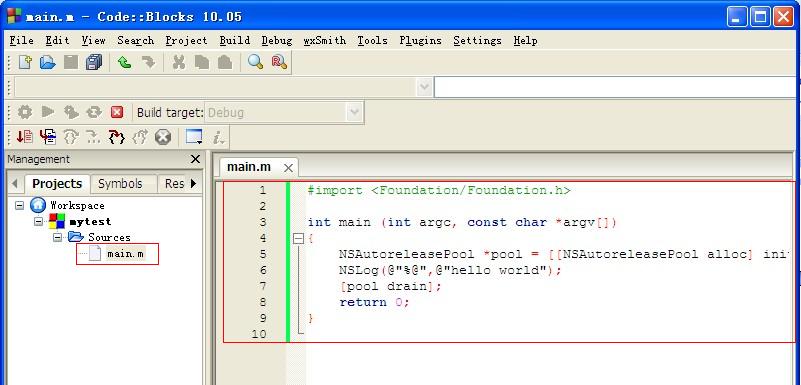Click the Debug/Continue icon
801x385 pixels.
(x=24, y=137)
